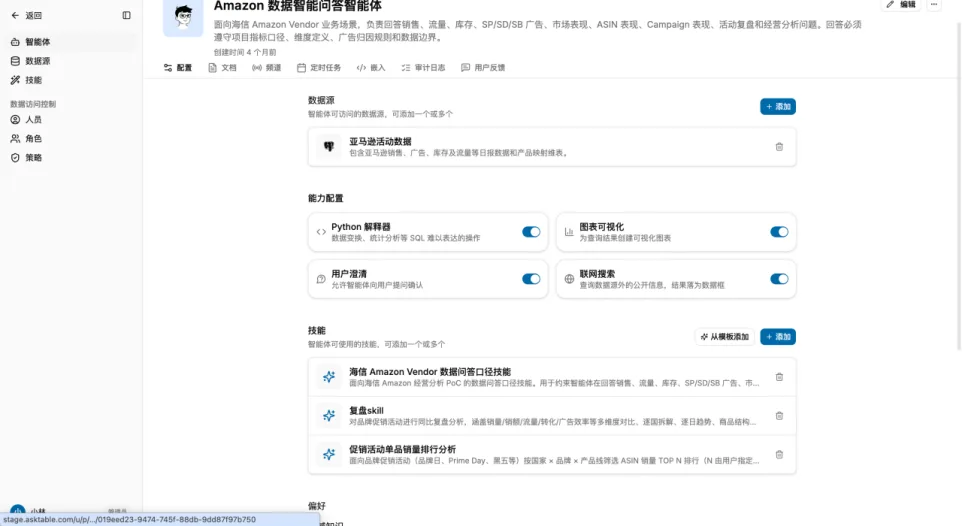Collapse the sidebar panel icon

click(126, 15)
